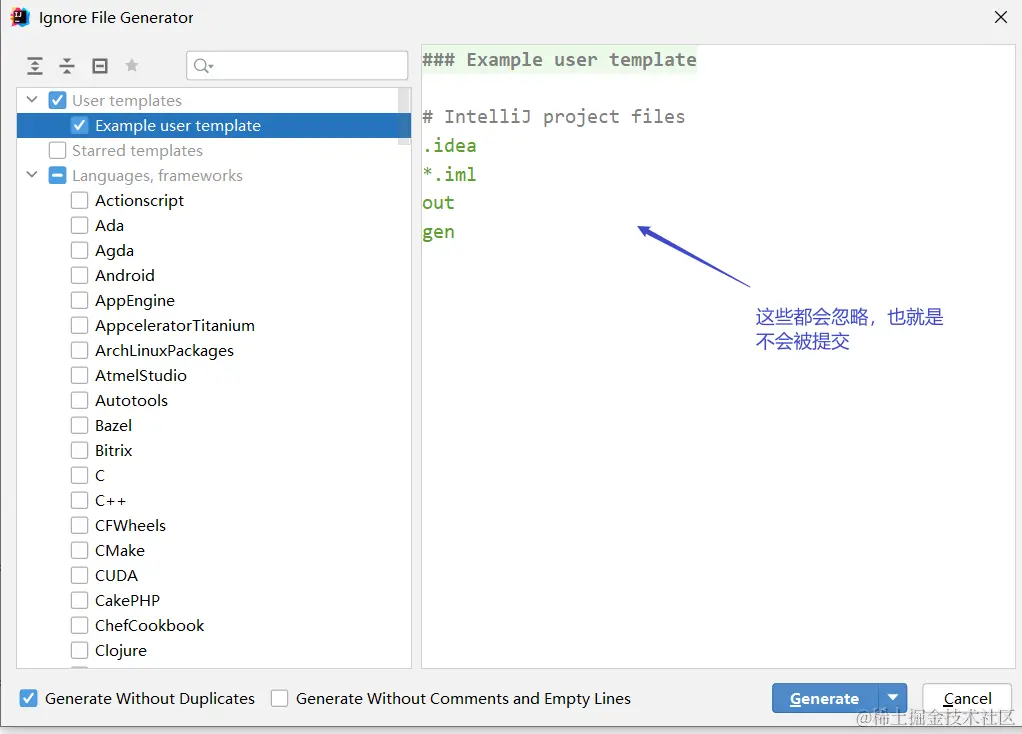Screen dimensions: 1022x734
Task: Select the Starred templates row label
Action: click(138, 151)
